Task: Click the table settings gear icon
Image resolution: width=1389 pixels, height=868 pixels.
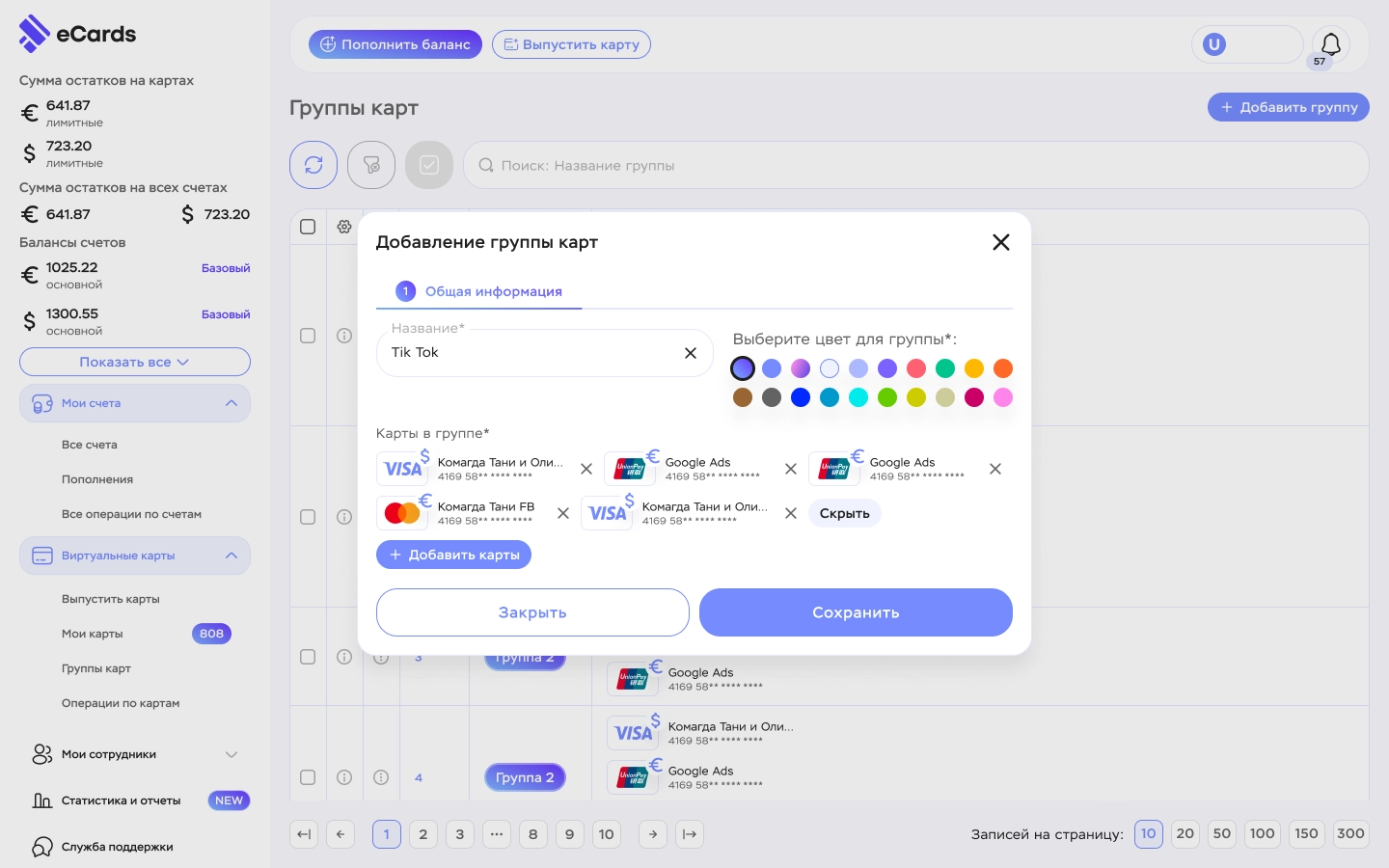Action: point(344,227)
